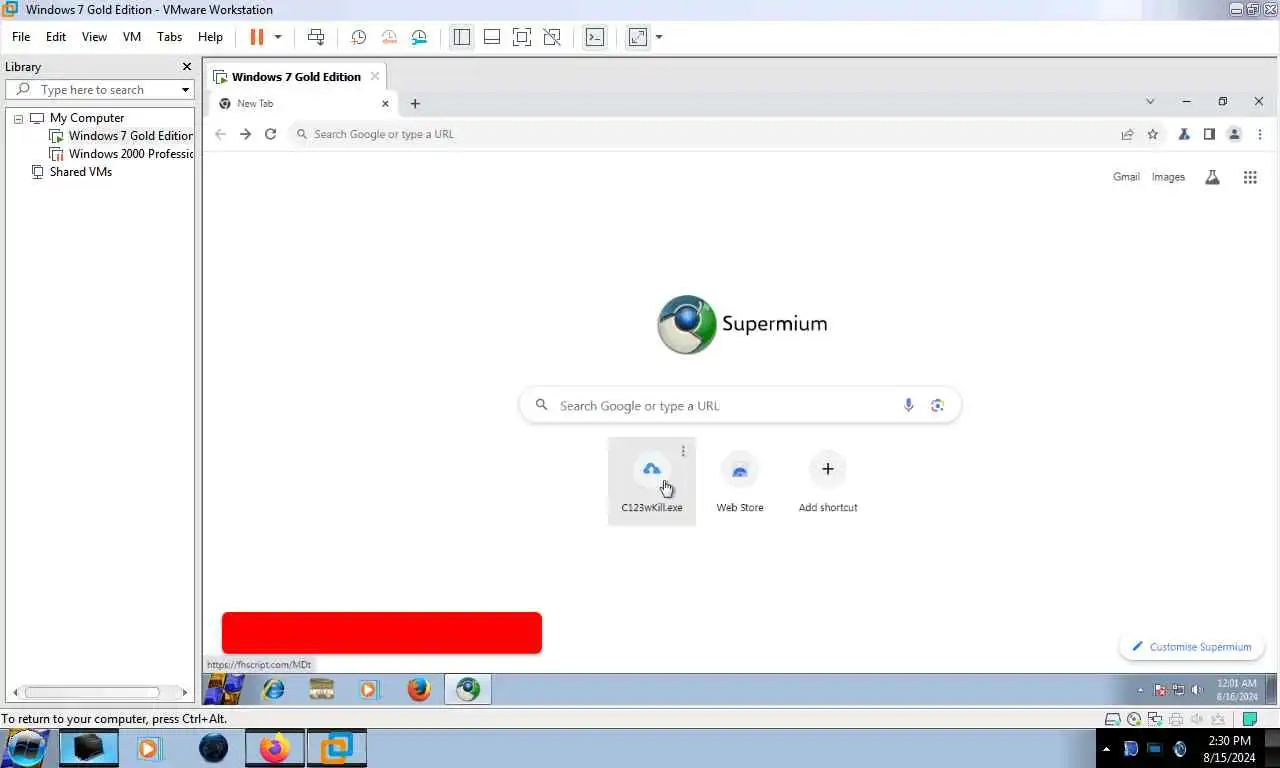Image resolution: width=1280 pixels, height=768 pixels.
Task: Open the toolbar flask extension icon
Action: click(x=1184, y=134)
